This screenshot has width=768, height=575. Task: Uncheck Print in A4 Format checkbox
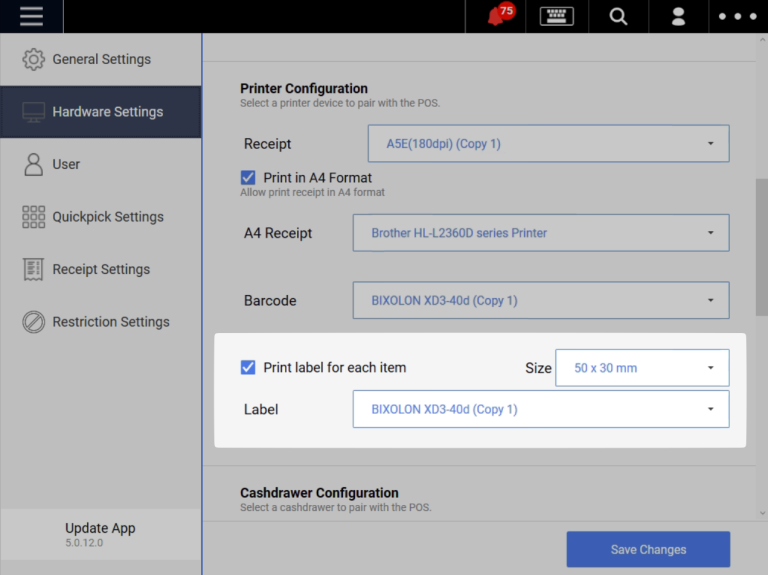249,178
